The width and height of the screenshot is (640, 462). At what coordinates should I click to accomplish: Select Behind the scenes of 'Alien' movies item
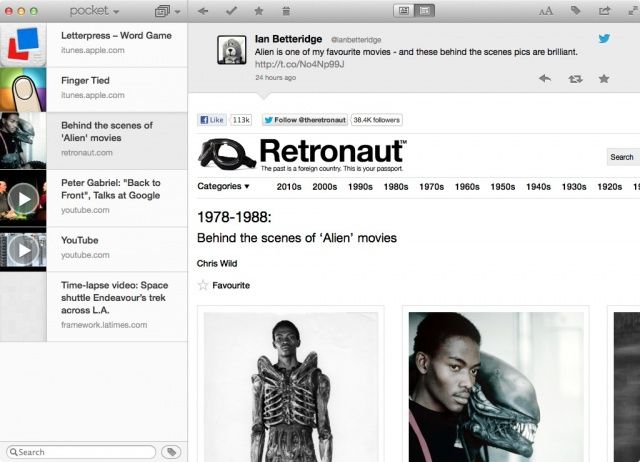pos(93,141)
